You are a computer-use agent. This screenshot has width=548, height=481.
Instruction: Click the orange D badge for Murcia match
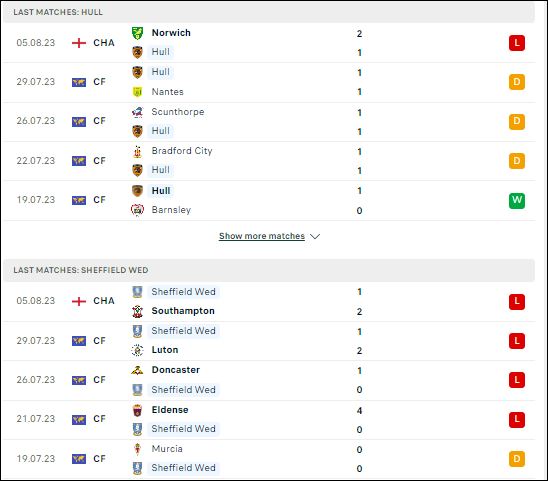(x=517, y=459)
